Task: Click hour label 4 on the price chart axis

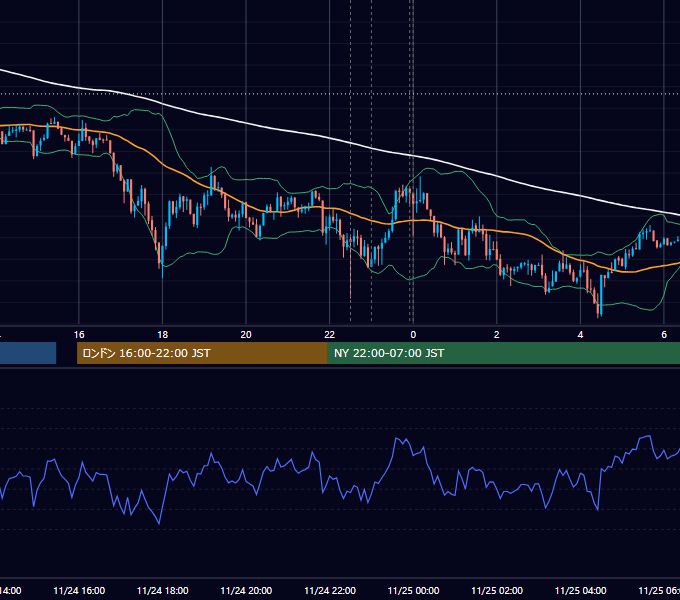Action: [580, 334]
